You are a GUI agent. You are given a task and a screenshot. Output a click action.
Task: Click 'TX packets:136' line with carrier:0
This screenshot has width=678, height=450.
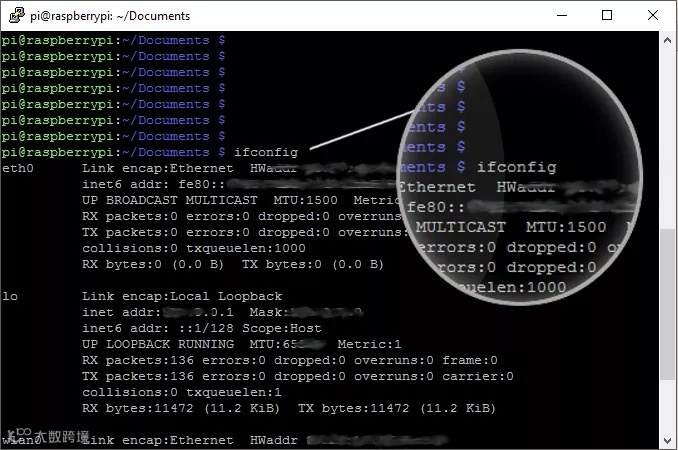click(x=297, y=376)
